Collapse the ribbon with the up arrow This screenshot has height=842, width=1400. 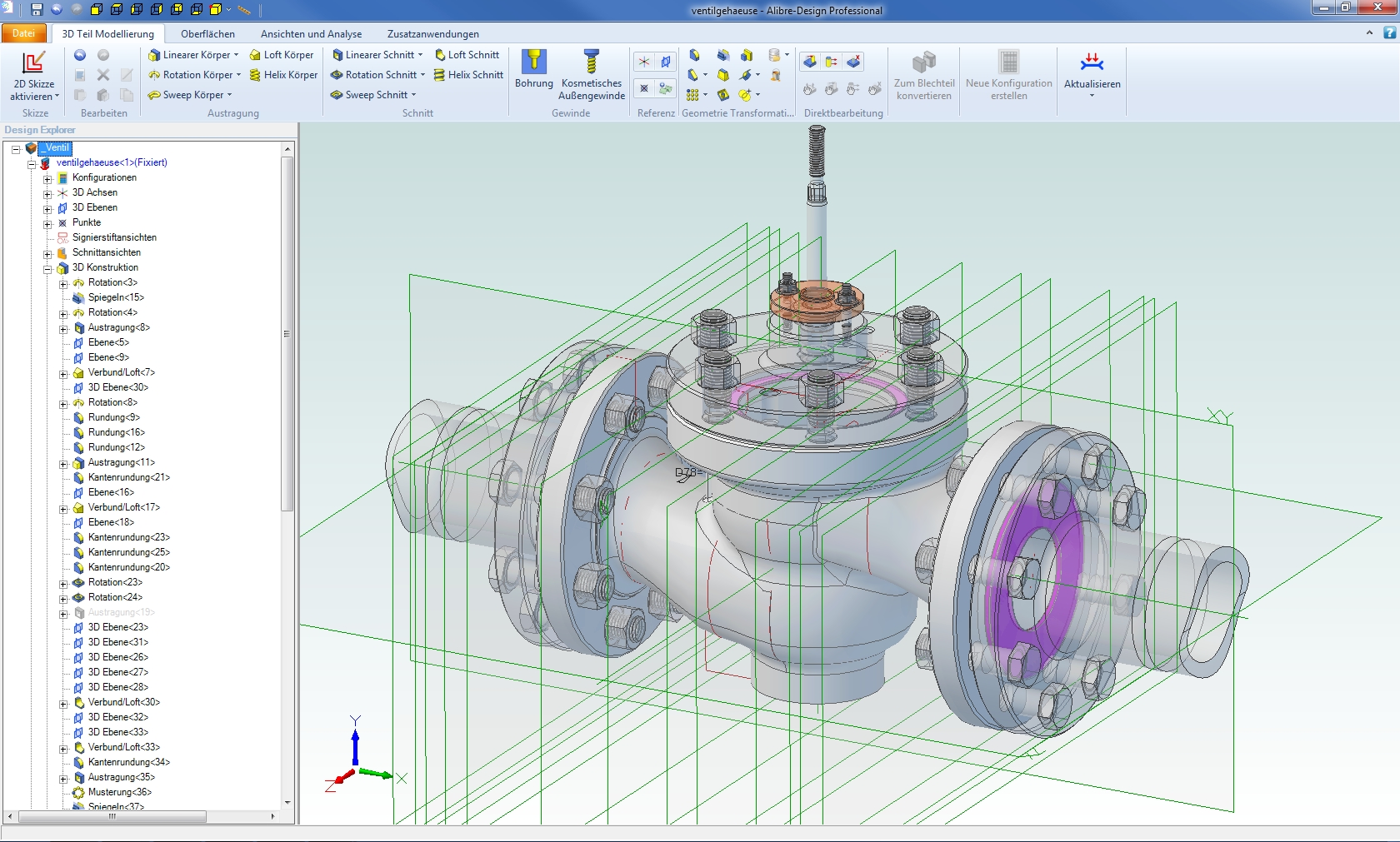[x=1369, y=33]
